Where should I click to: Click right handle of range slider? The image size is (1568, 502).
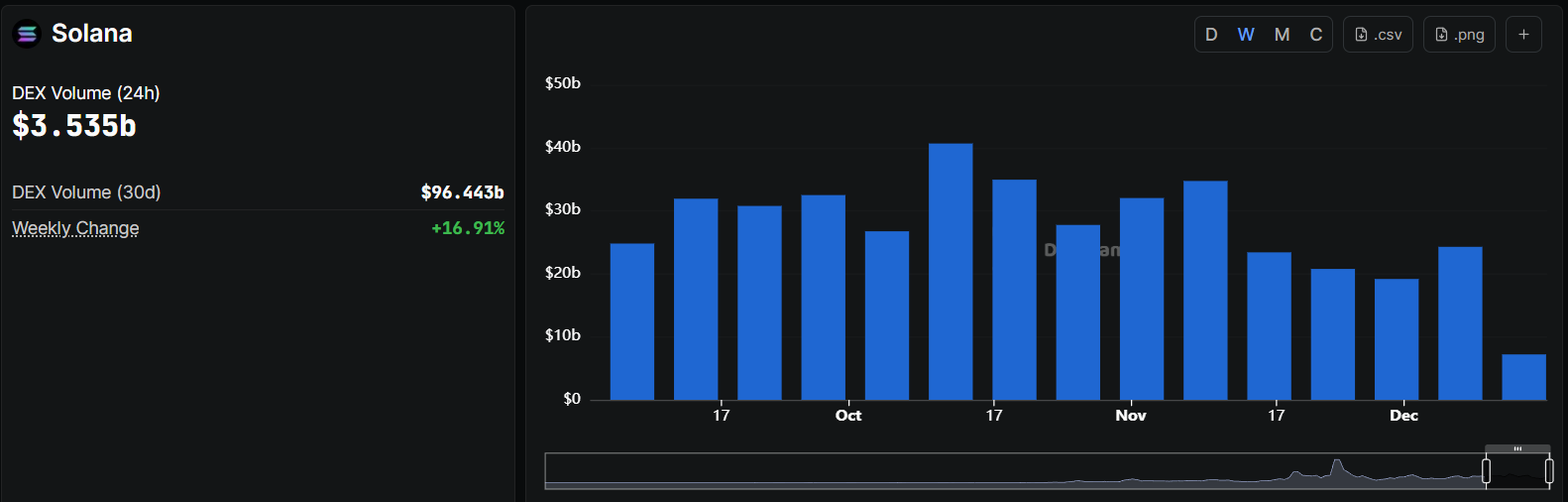click(1549, 471)
